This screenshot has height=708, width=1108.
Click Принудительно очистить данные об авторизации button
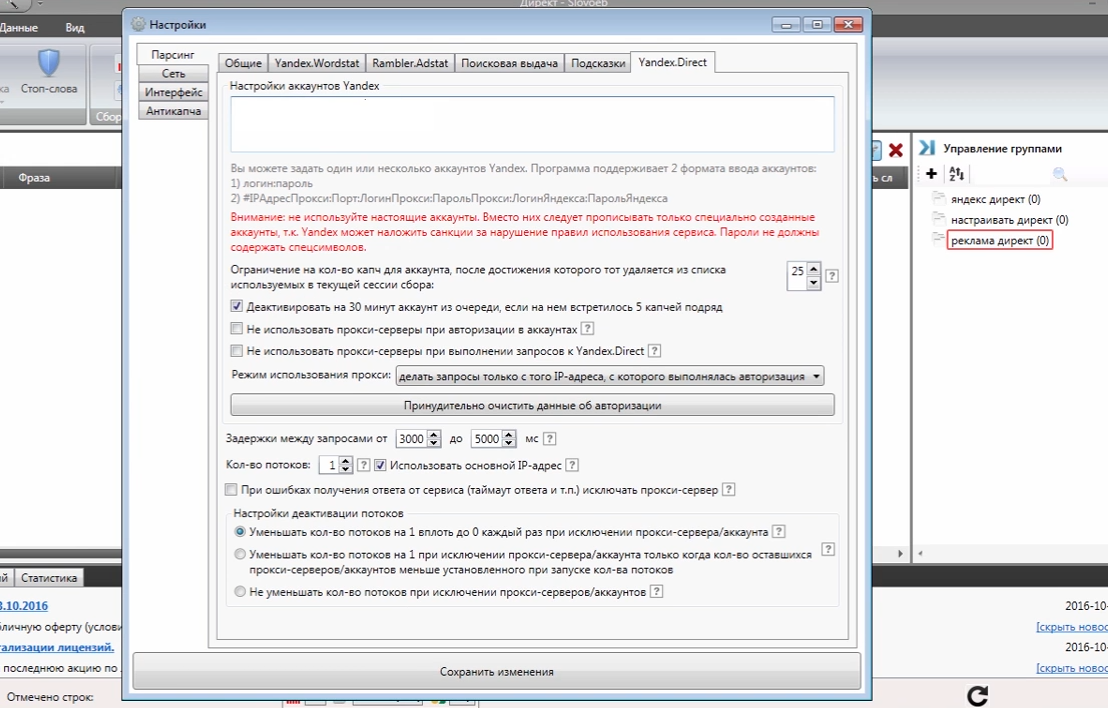pos(532,406)
